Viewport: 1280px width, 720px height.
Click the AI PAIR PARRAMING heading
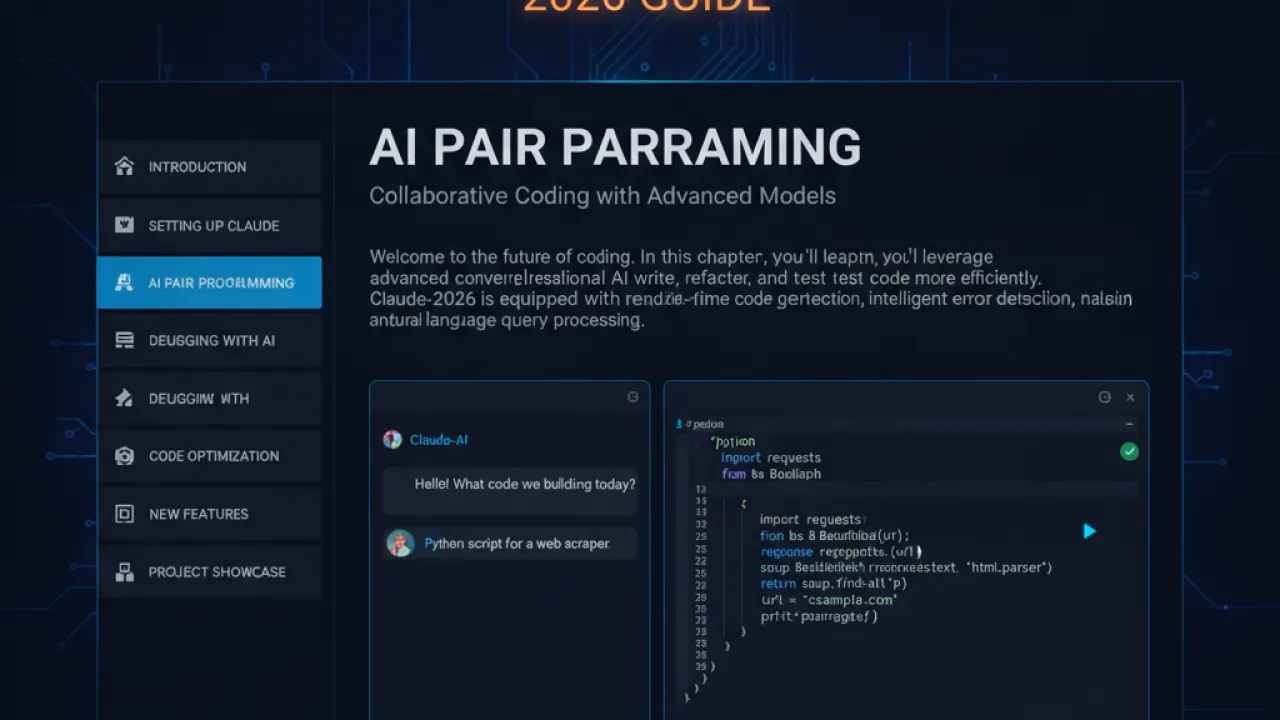(x=615, y=147)
